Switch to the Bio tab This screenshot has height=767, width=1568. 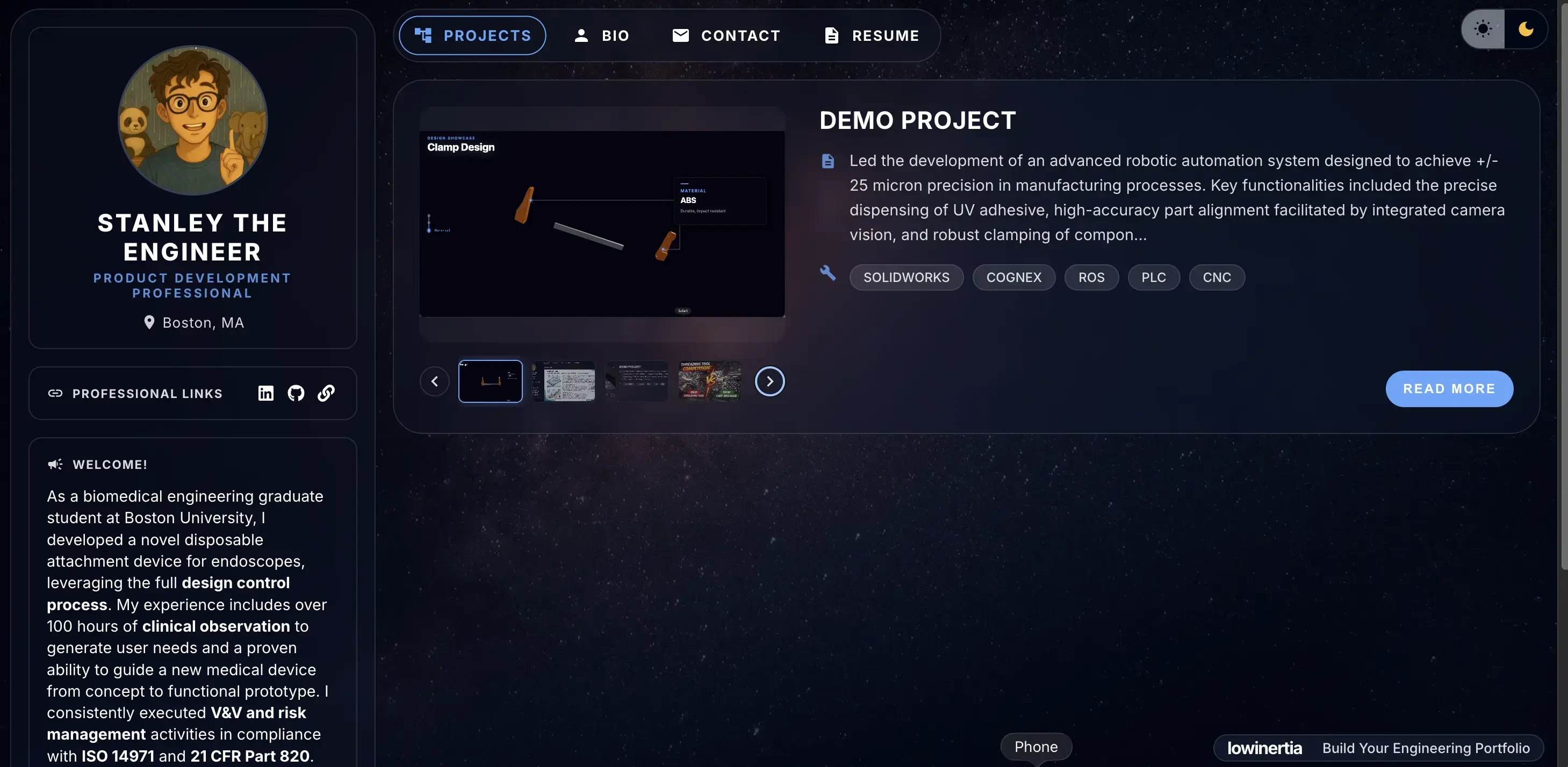tap(602, 35)
